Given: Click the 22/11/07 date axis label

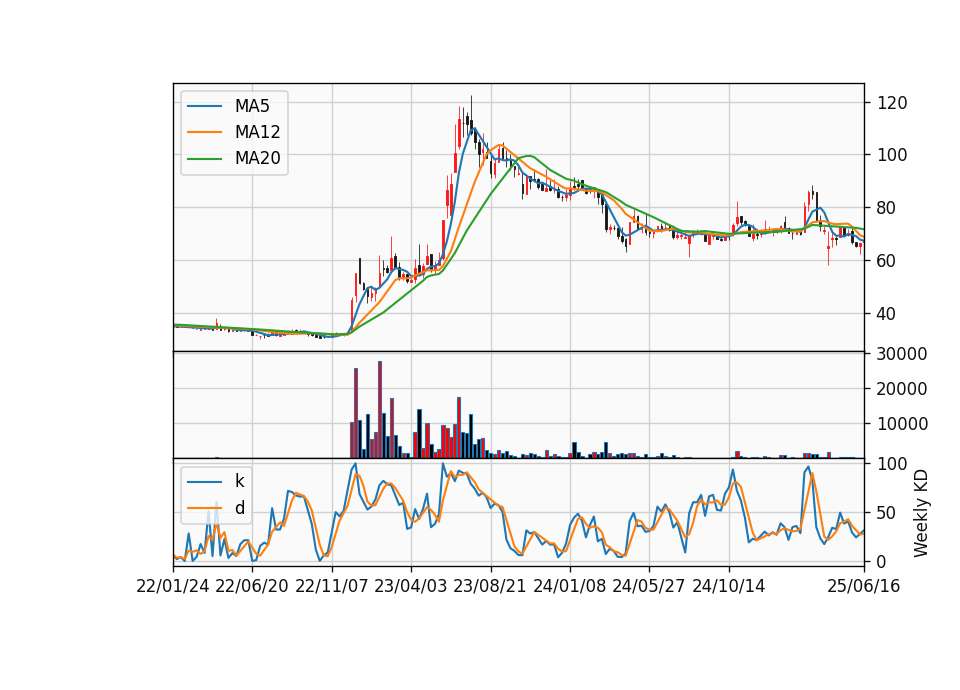Looking at the screenshot, I should click(x=331, y=587).
